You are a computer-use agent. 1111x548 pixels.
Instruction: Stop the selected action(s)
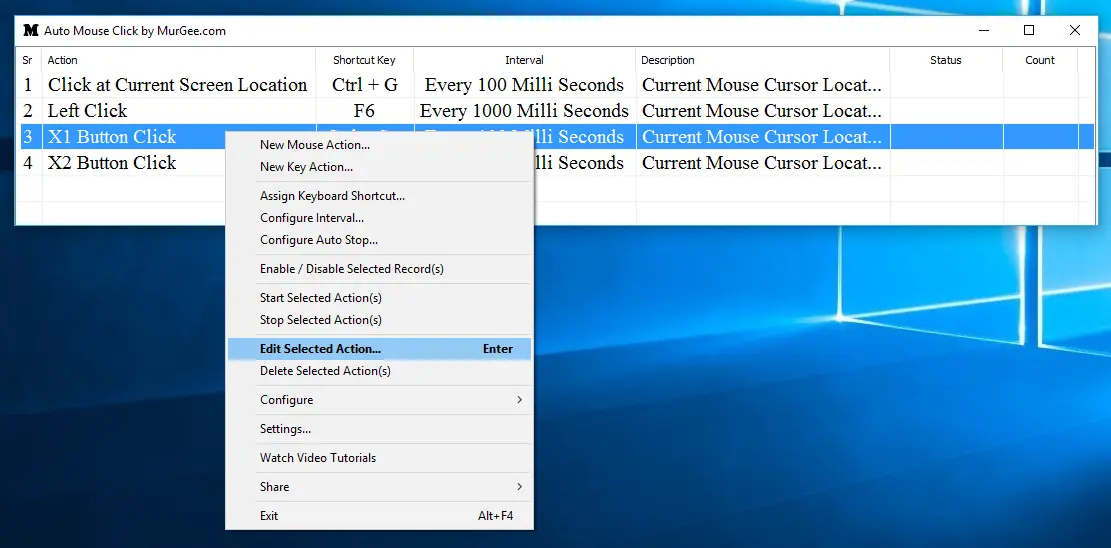coord(320,320)
